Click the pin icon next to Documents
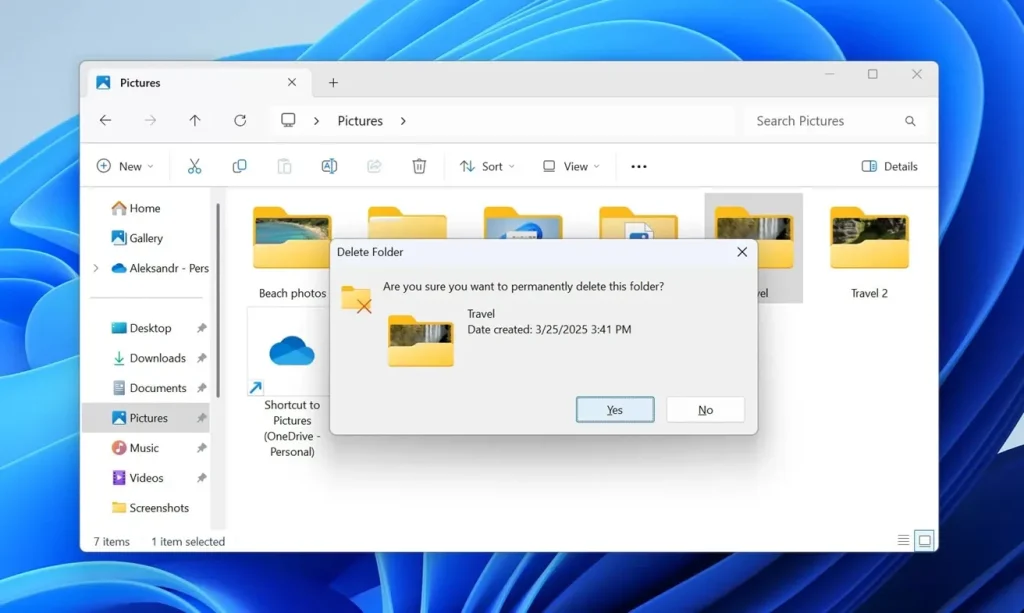The width and height of the screenshot is (1024, 613). click(x=202, y=388)
